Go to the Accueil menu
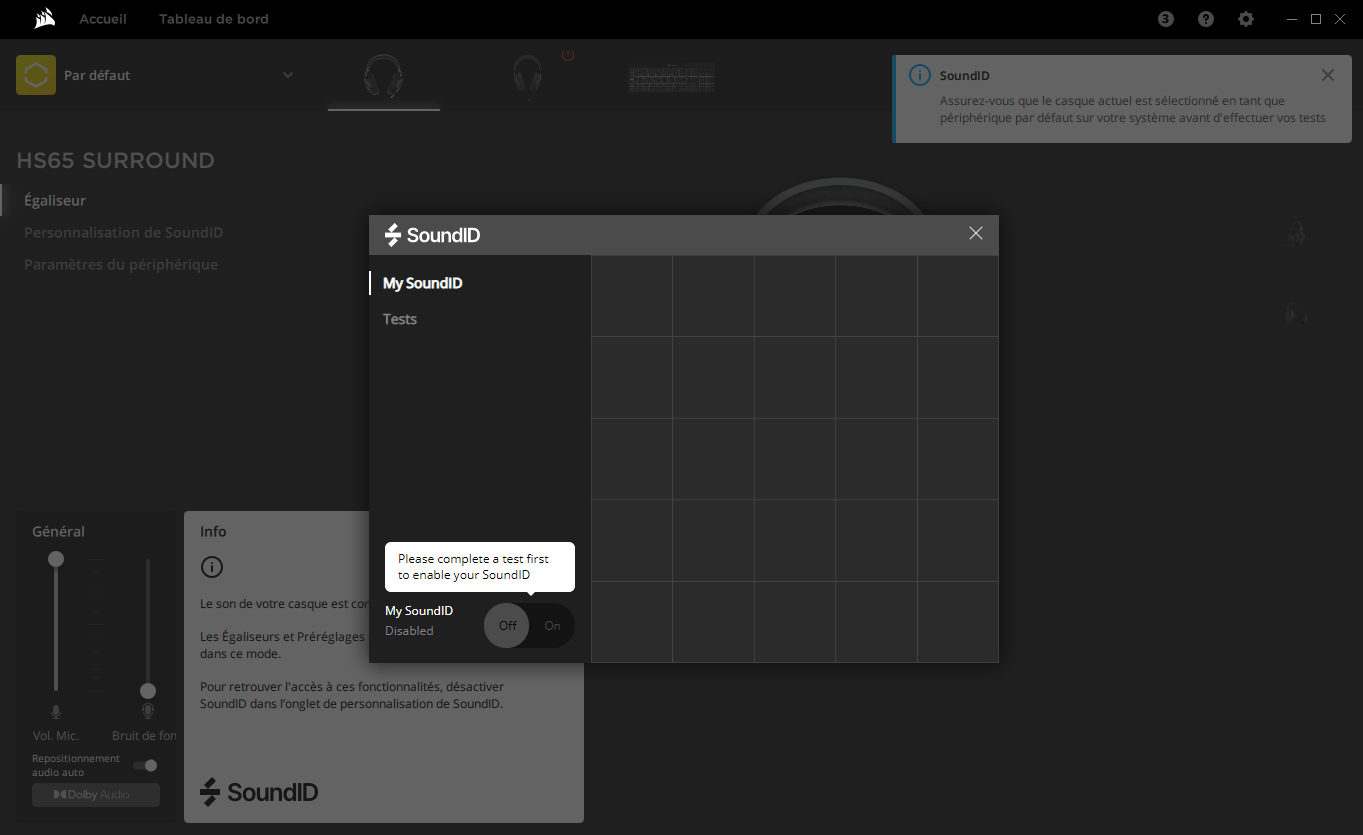 coord(103,19)
